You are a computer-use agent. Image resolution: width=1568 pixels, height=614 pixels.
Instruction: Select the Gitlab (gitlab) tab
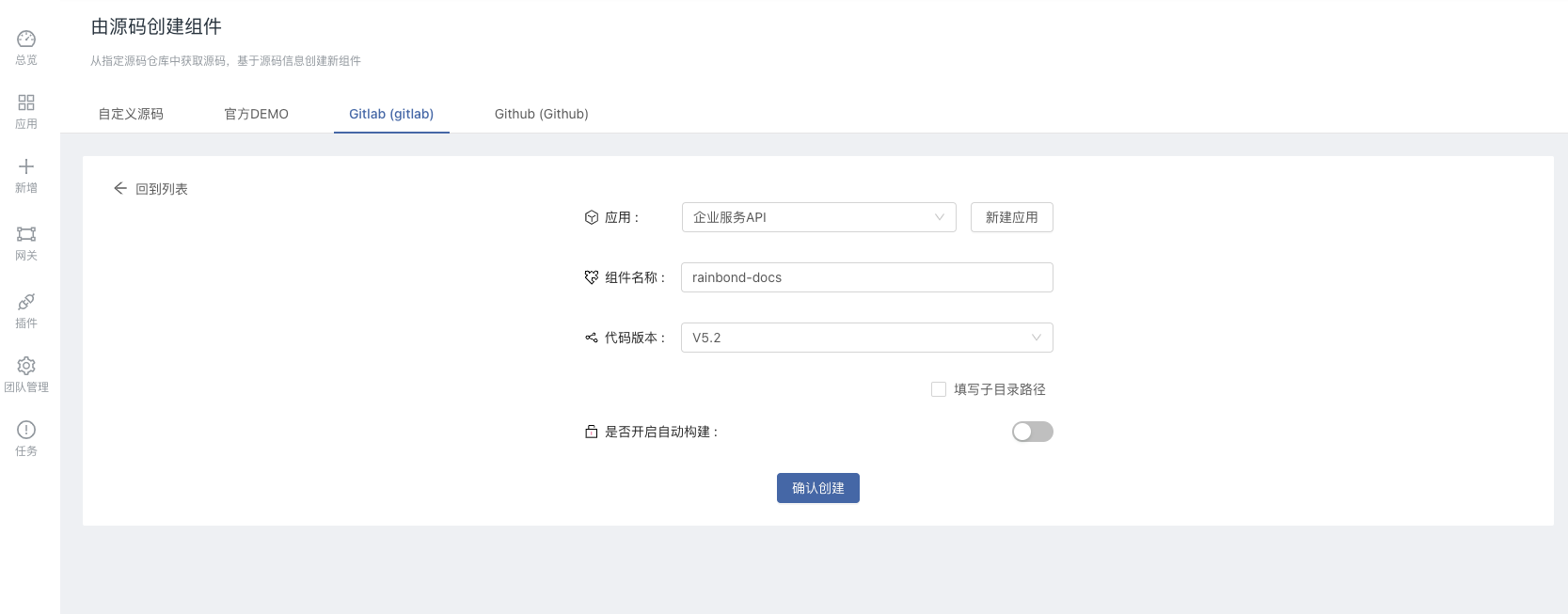pos(391,114)
